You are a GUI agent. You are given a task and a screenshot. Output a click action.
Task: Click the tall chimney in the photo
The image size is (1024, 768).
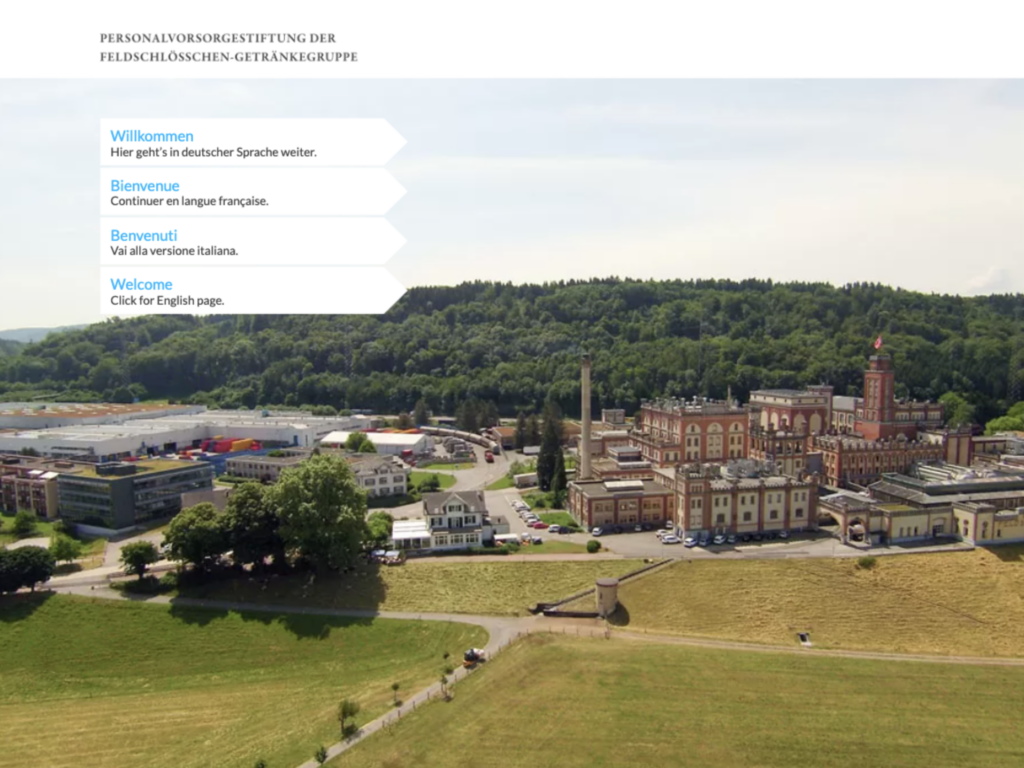click(x=585, y=415)
